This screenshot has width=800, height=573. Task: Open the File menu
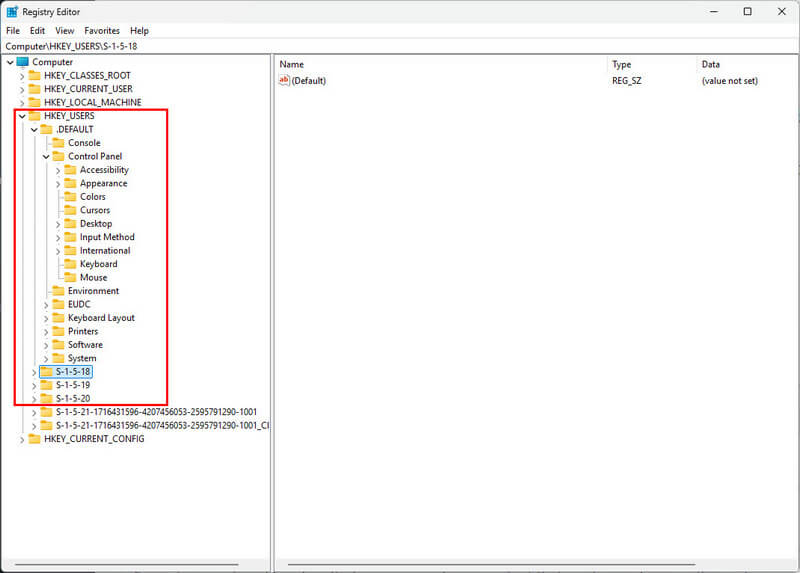13,31
